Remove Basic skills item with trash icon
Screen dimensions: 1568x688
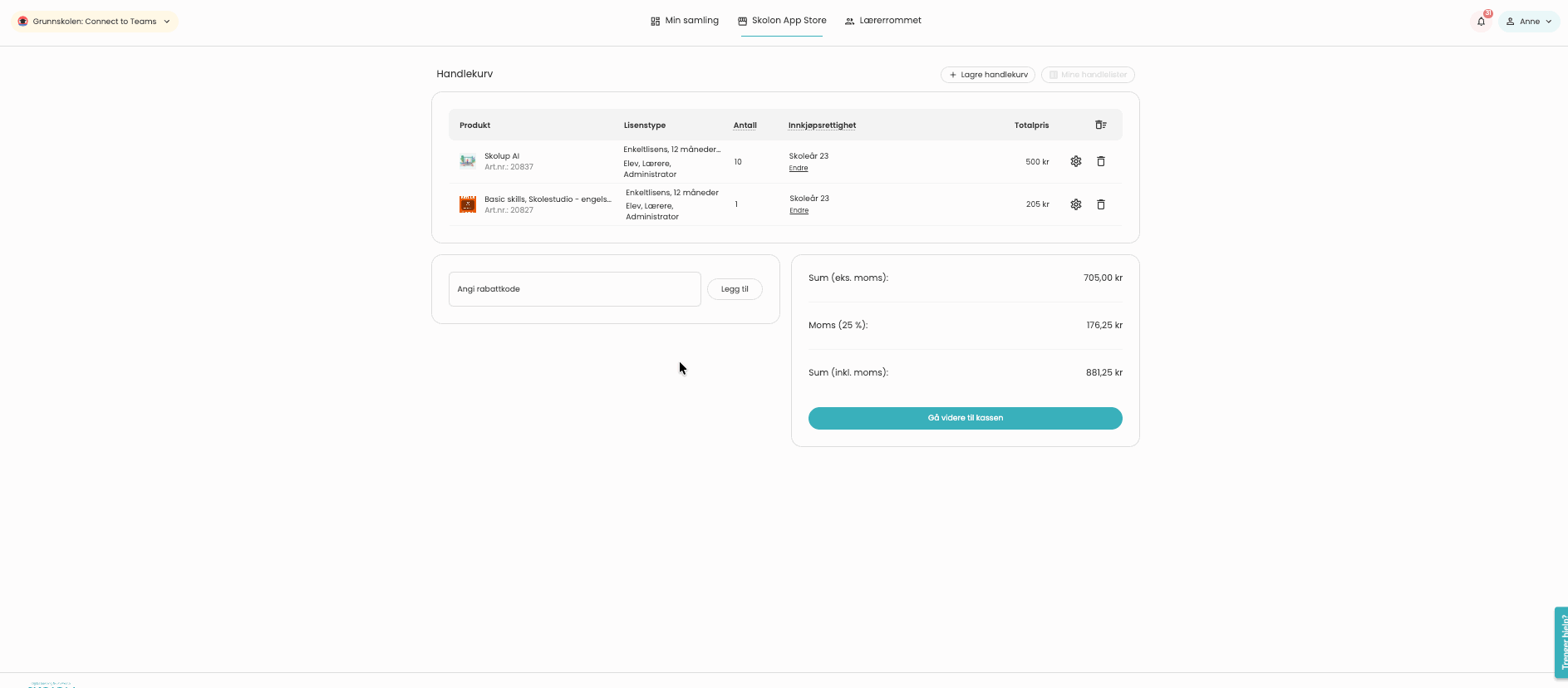point(1100,204)
